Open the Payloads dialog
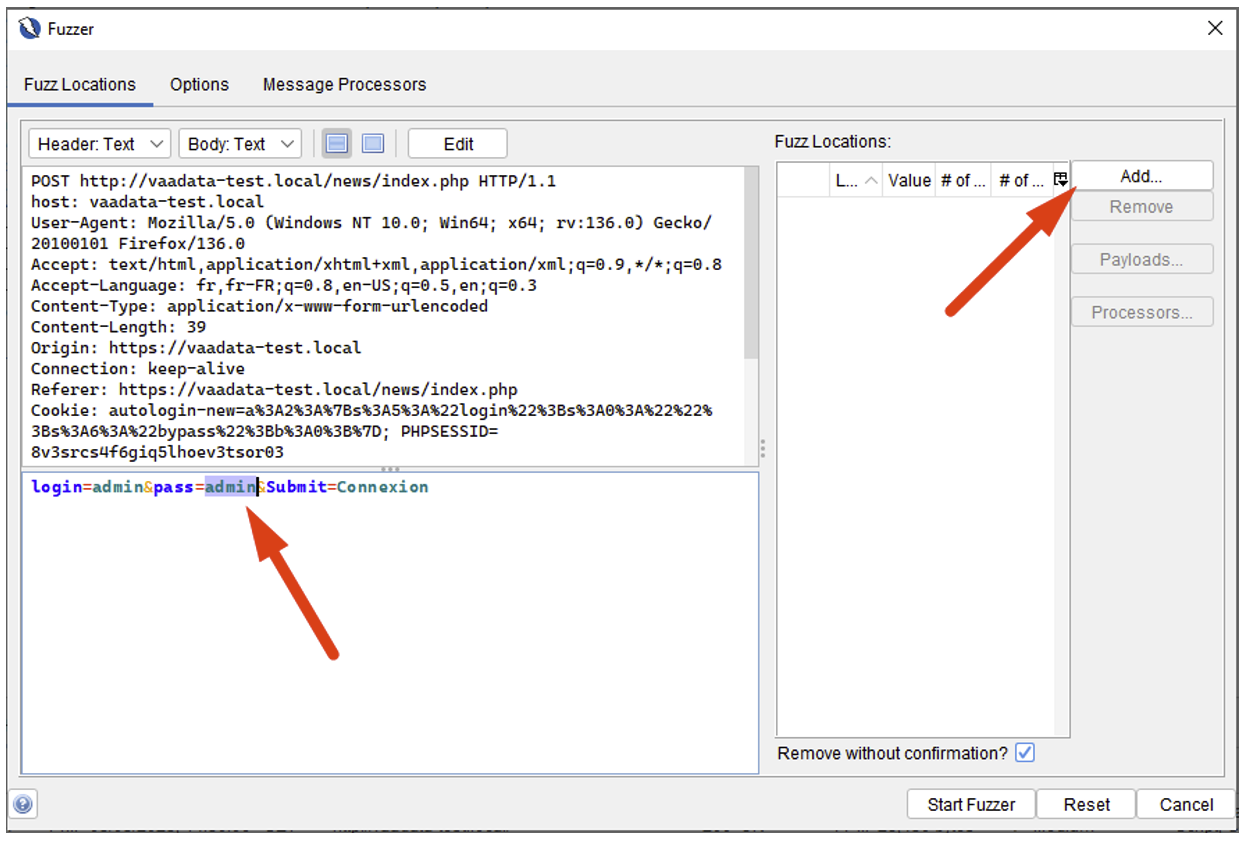 coord(1141,259)
